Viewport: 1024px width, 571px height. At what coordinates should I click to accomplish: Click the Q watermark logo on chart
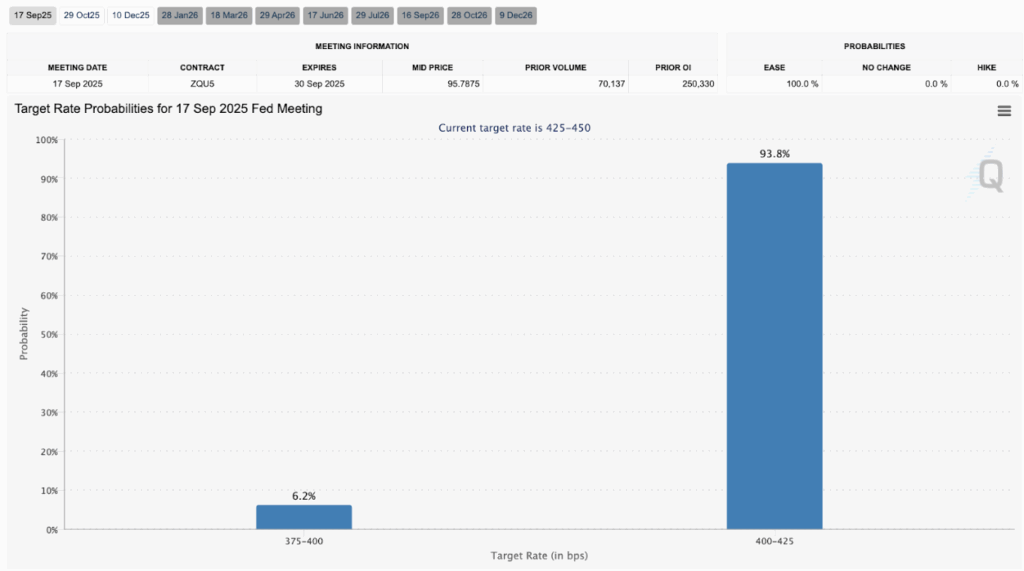[990, 176]
